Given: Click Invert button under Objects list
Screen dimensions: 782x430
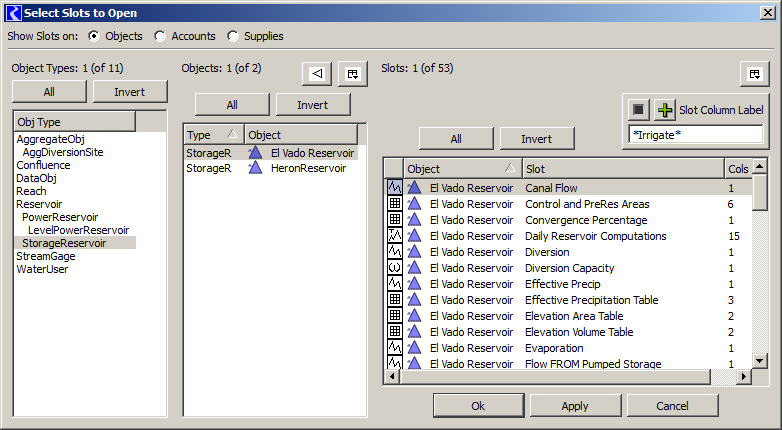Looking at the screenshot, I should (x=313, y=105).
